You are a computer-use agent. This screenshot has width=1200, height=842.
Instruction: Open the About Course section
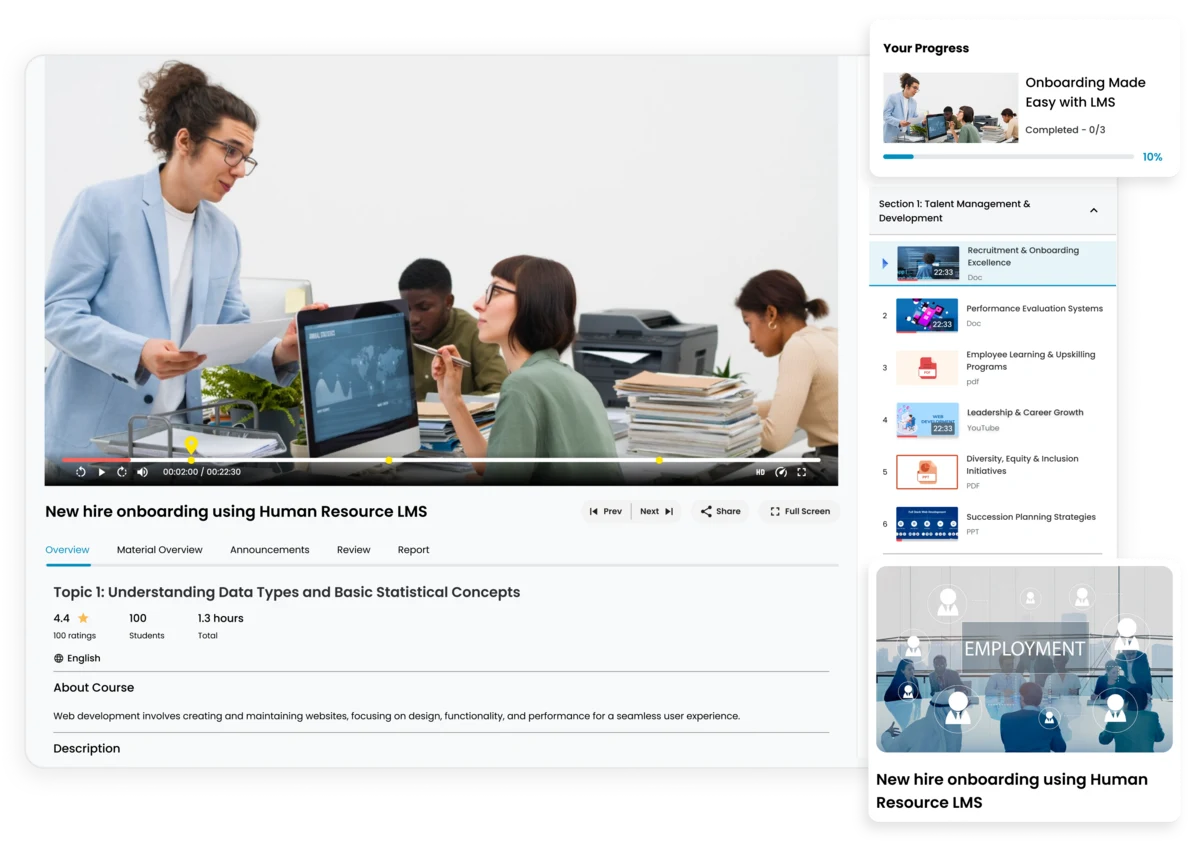pyautogui.click(x=93, y=687)
